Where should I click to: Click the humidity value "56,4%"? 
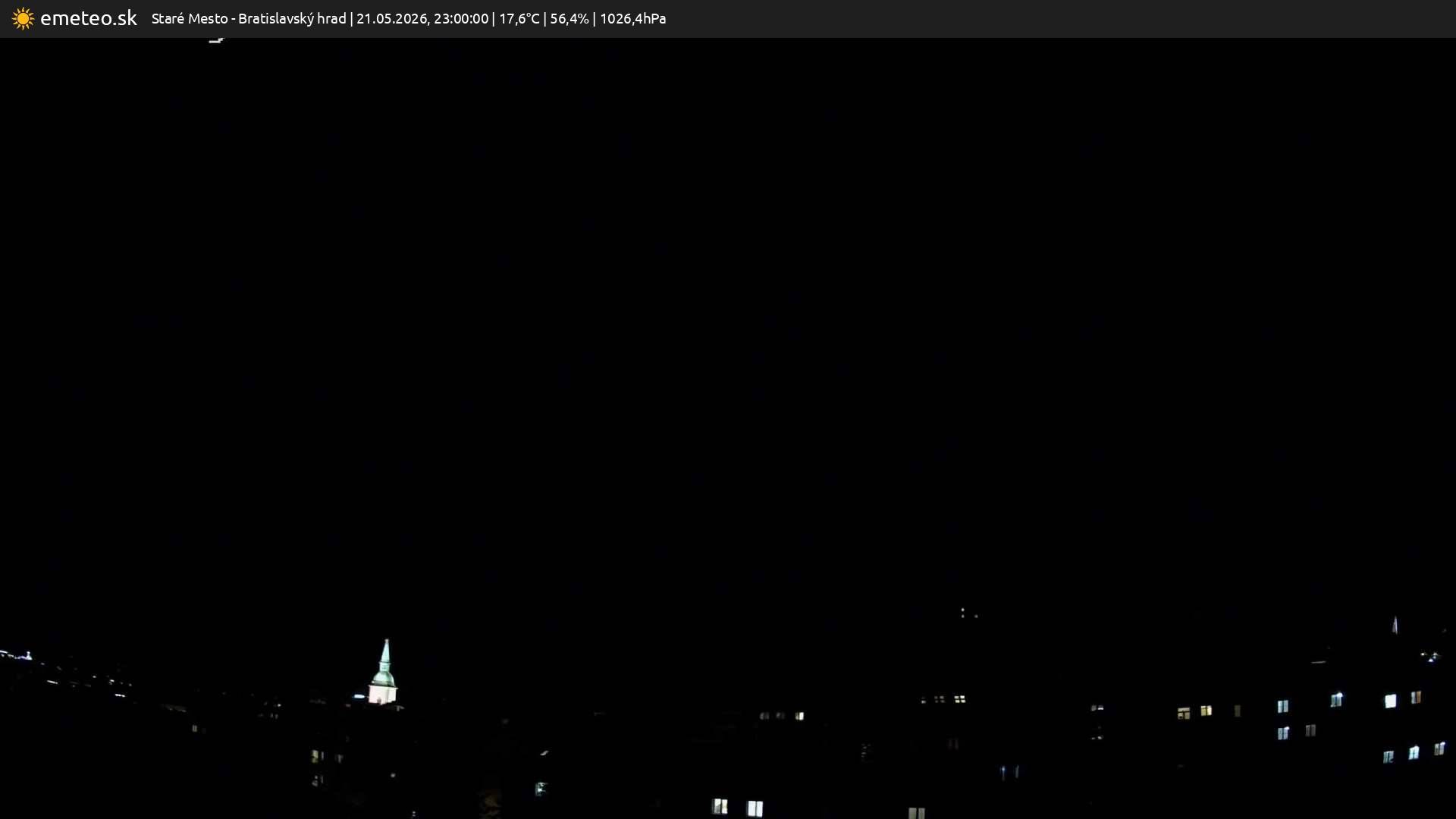coord(570,18)
